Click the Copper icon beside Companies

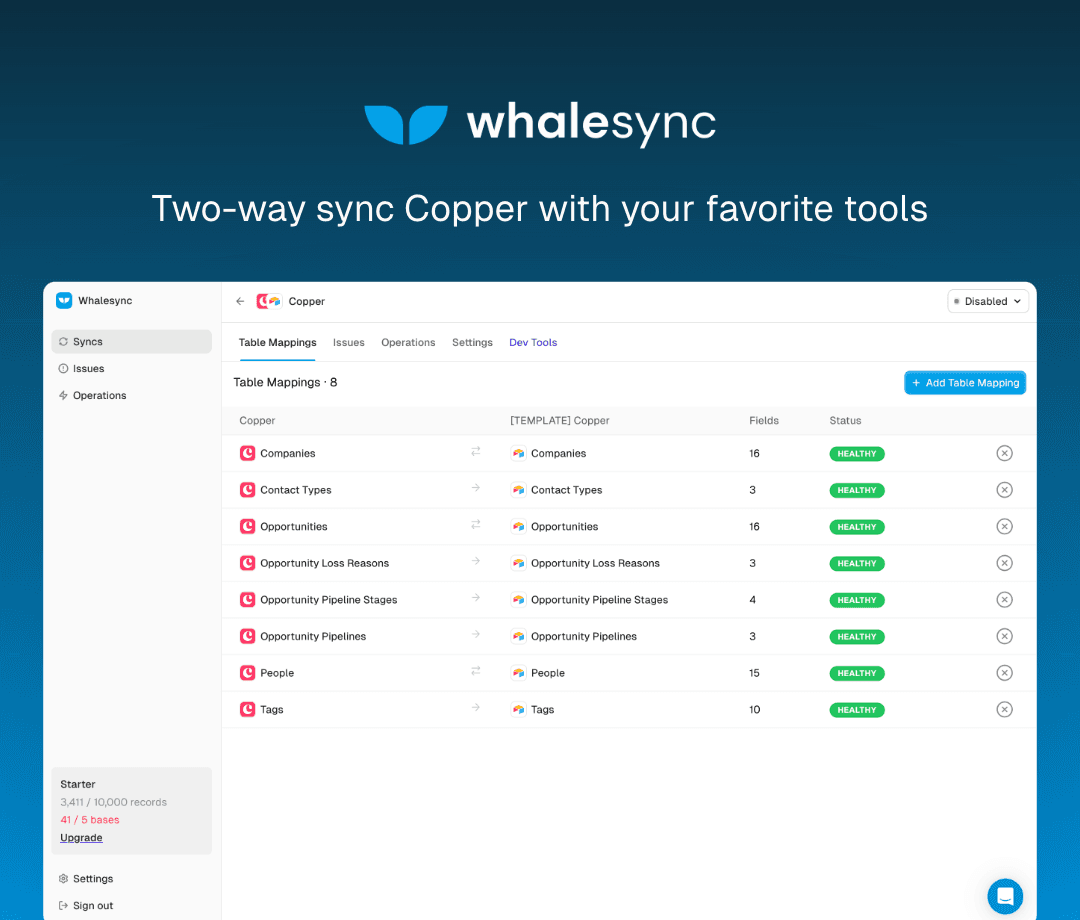pyautogui.click(x=247, y=453)
